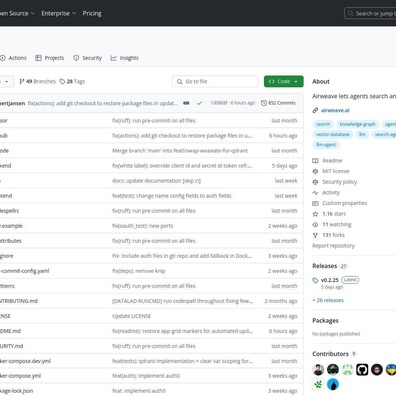Expand the Open Source menu
396x396 pixels.
tap(17, 13)
